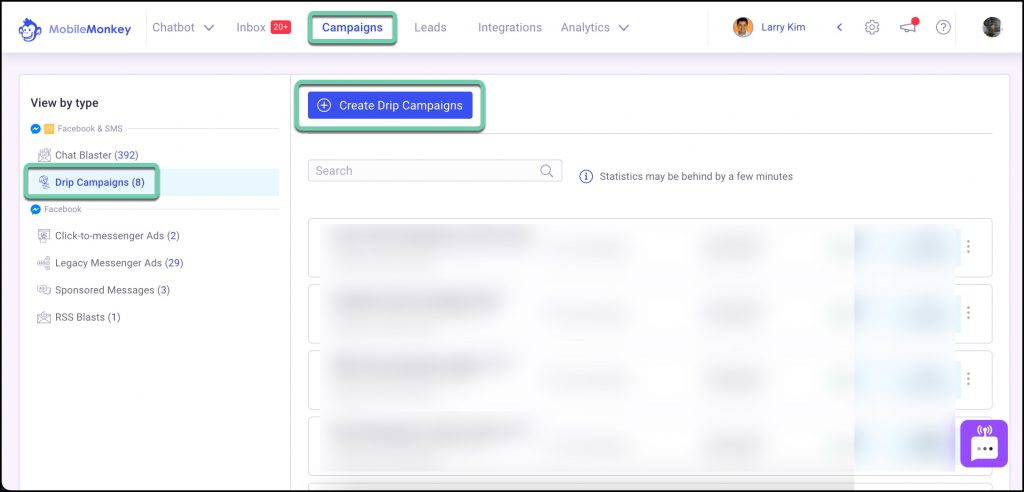The width and height of the screenshot is (1024, 492).
Task: Click the Messenger icon beside Facebook header
Action: (36, 209)
